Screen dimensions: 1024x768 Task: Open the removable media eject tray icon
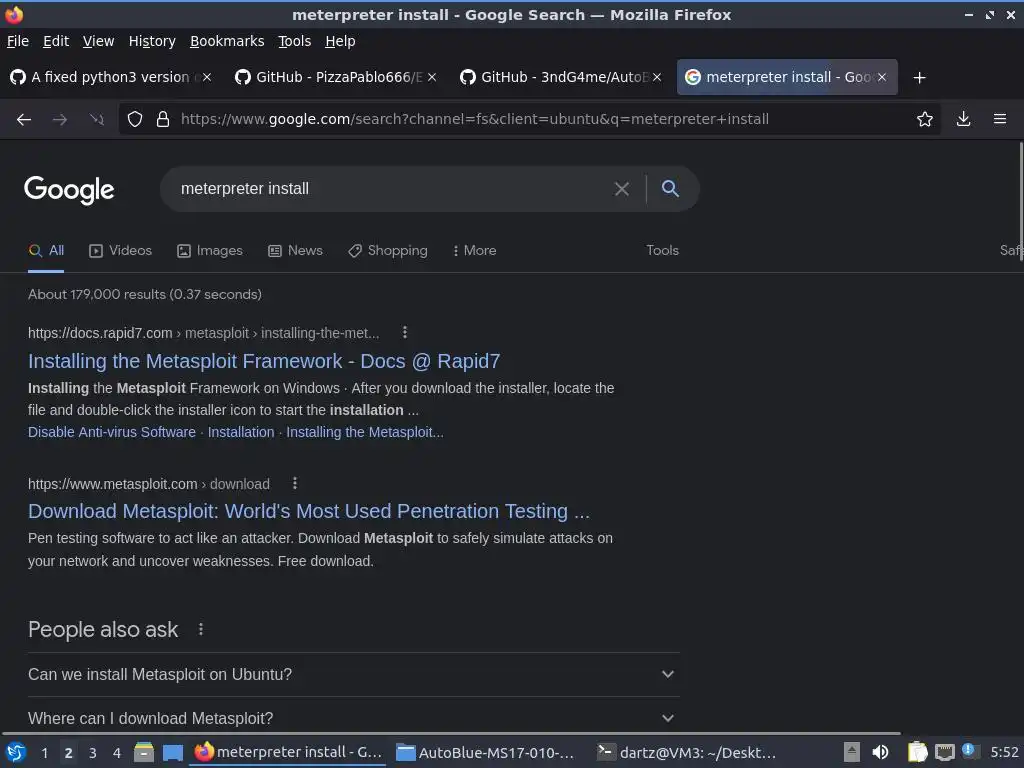[x=852, y=752]
